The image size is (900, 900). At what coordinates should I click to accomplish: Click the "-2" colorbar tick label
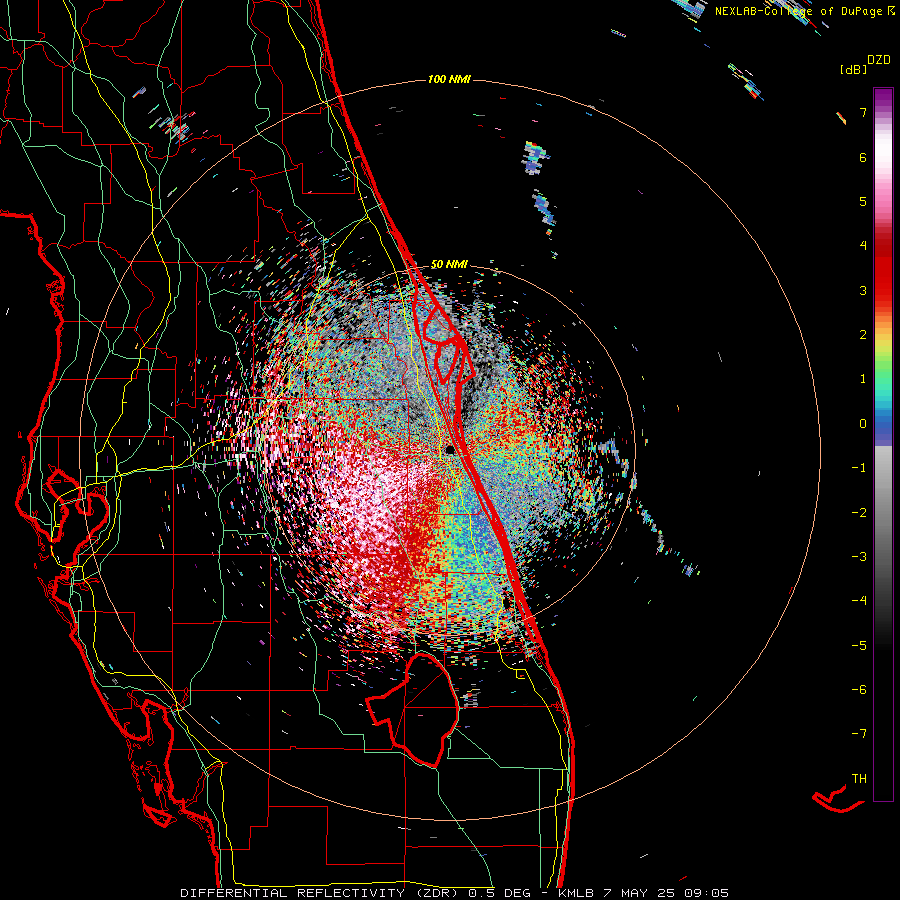point(859,513)
